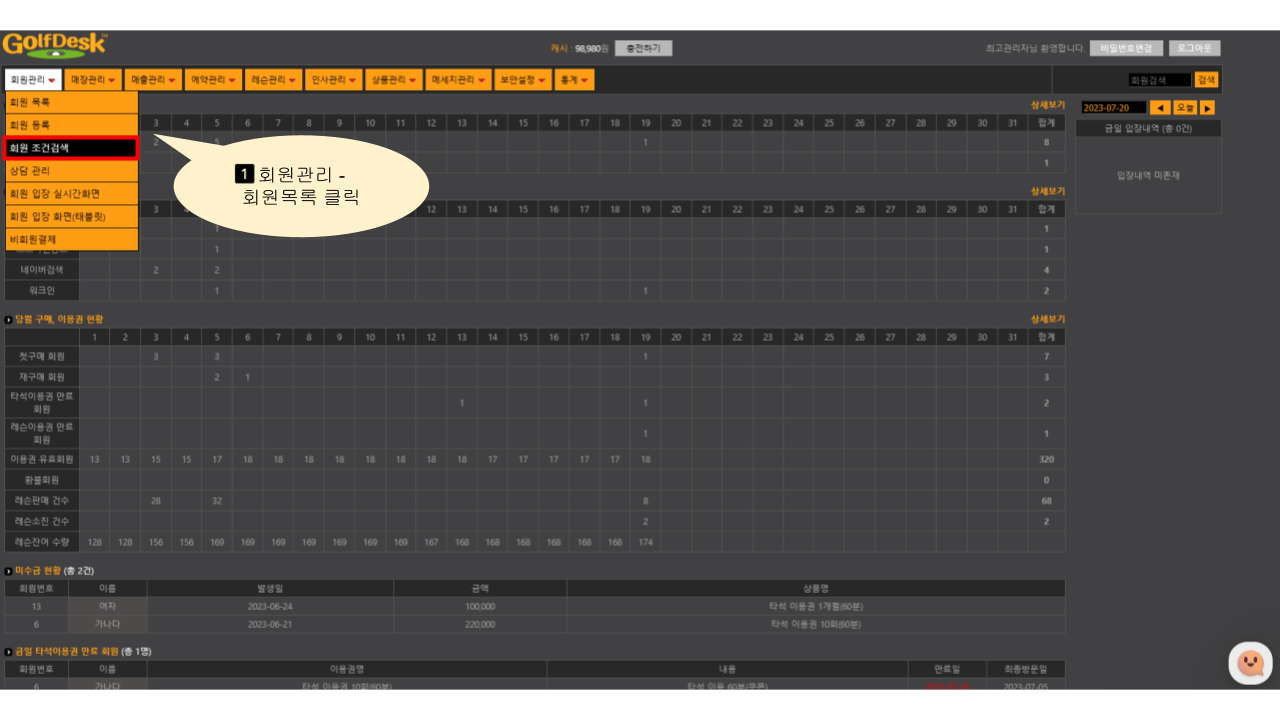This screenshot has height=720, width=1280.
Task: Open the 예약관리 dropdown menu
Action: [x=214, y=80]
